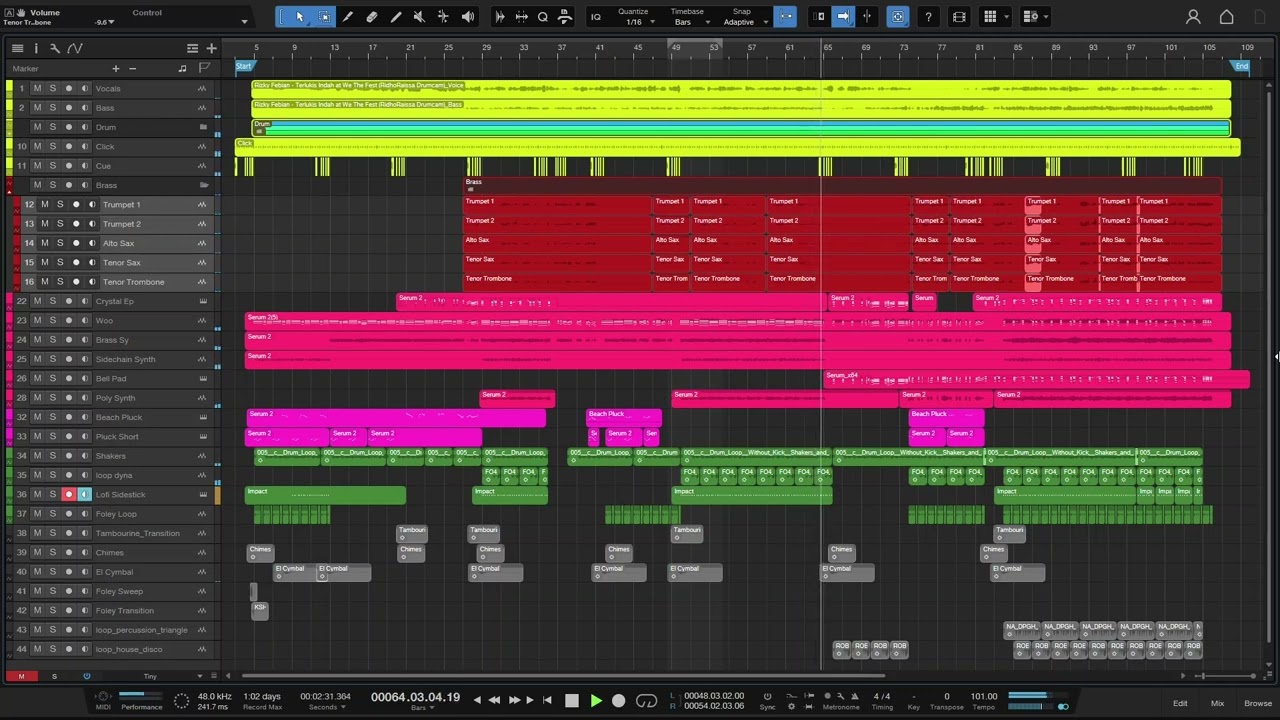Screen dimensions: 1280x720
Task: Click the Control label in top bar
Action: coord(147,13)
